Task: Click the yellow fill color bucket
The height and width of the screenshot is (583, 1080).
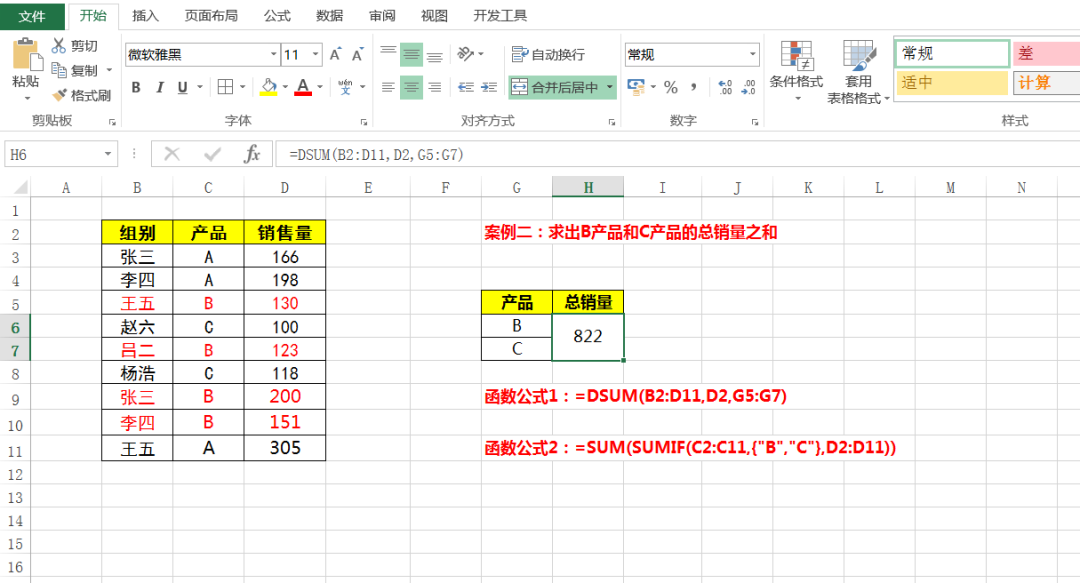Action: tap(268, 87)
